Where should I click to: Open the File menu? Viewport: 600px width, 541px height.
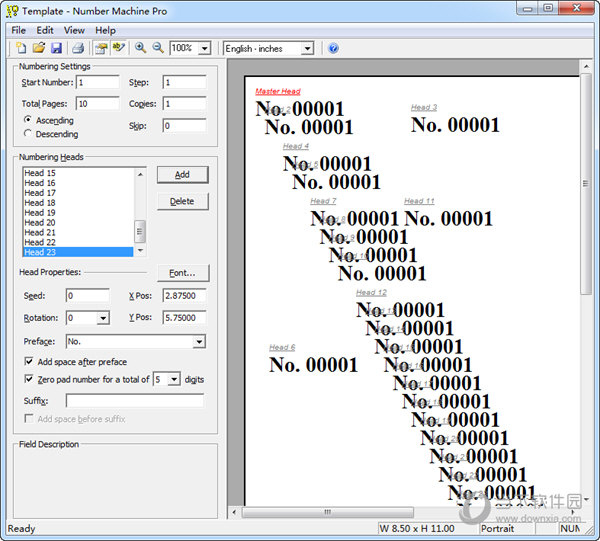(x=18, y=30)
